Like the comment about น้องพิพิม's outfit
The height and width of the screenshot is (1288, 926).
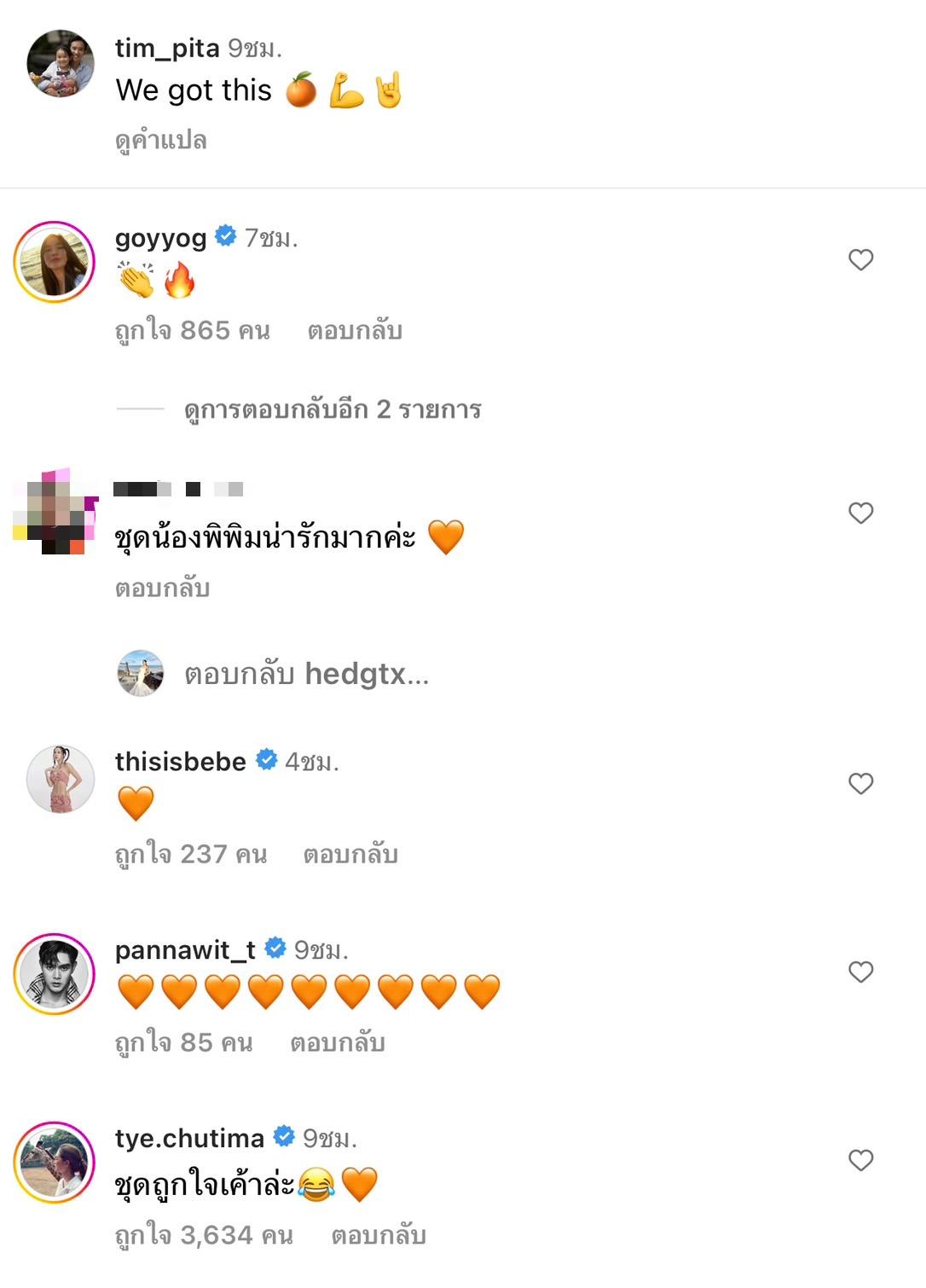[x=860, y=513]
